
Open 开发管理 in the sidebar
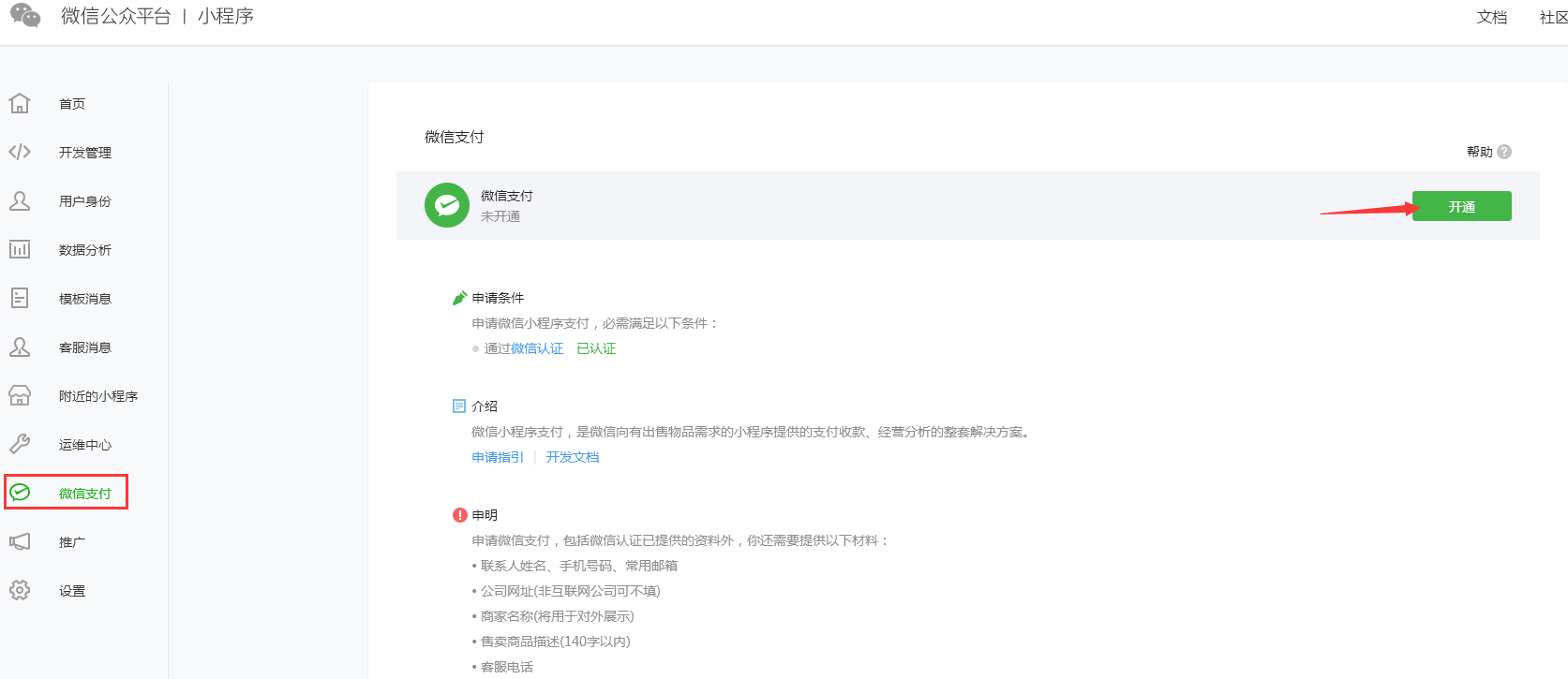point(85,153)
